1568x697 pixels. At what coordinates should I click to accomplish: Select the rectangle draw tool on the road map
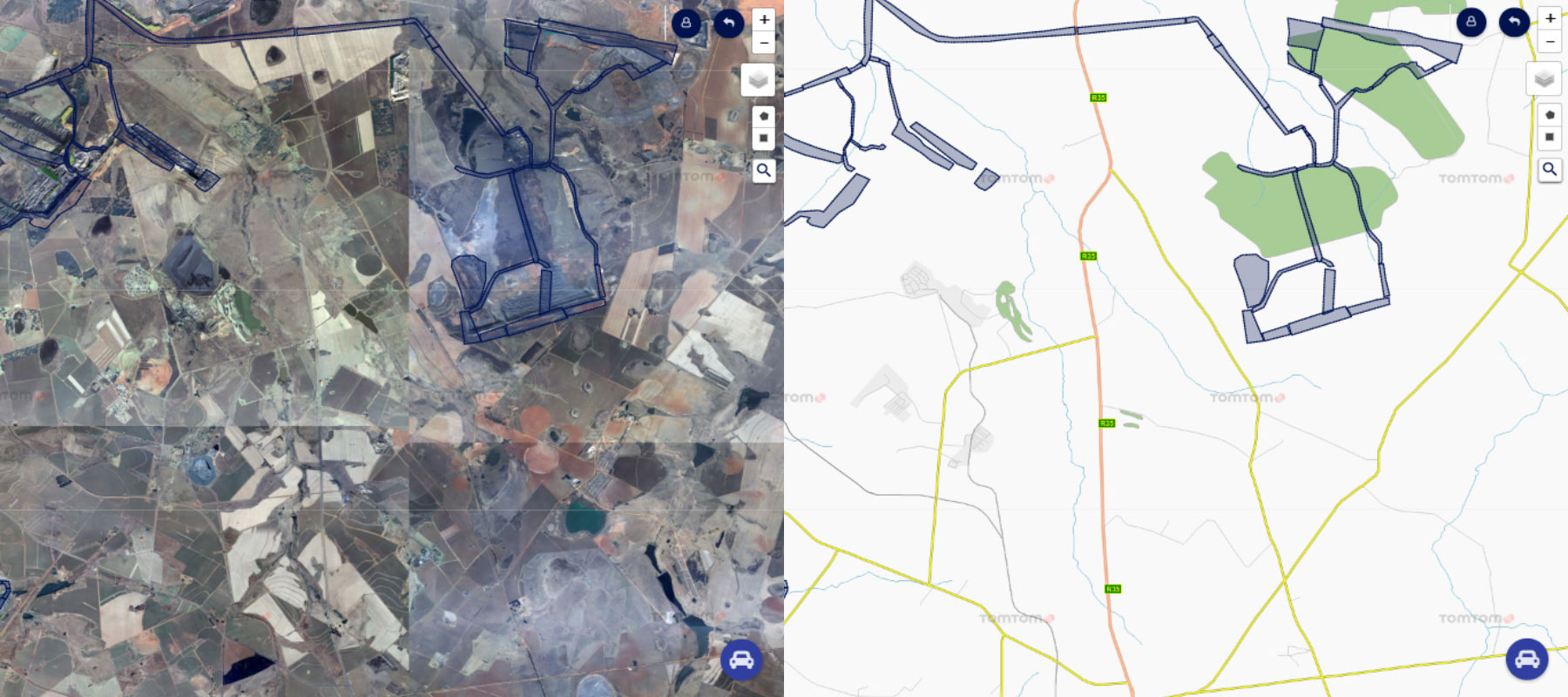pyautogui.click(x=1550, y=138)
